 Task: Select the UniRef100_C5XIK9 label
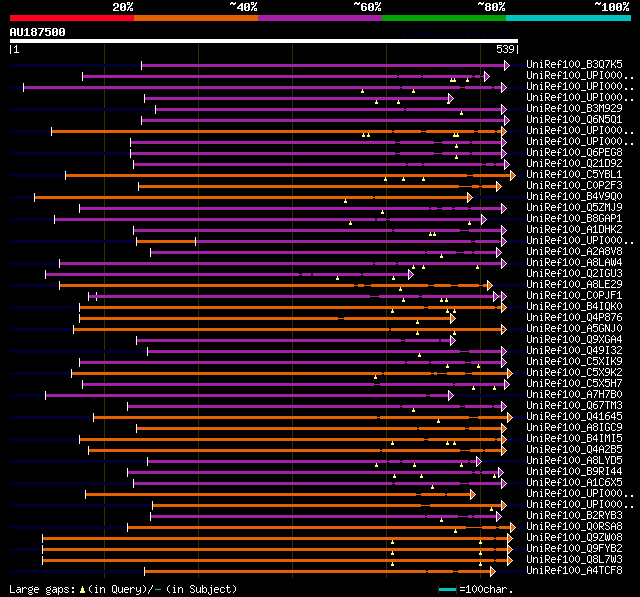[x=574, y=362]
